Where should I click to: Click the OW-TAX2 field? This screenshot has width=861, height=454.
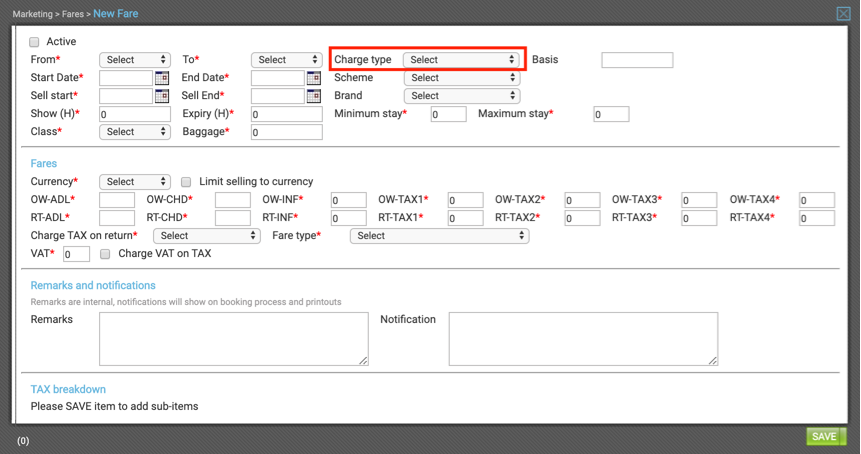click(x=583, y=200)
